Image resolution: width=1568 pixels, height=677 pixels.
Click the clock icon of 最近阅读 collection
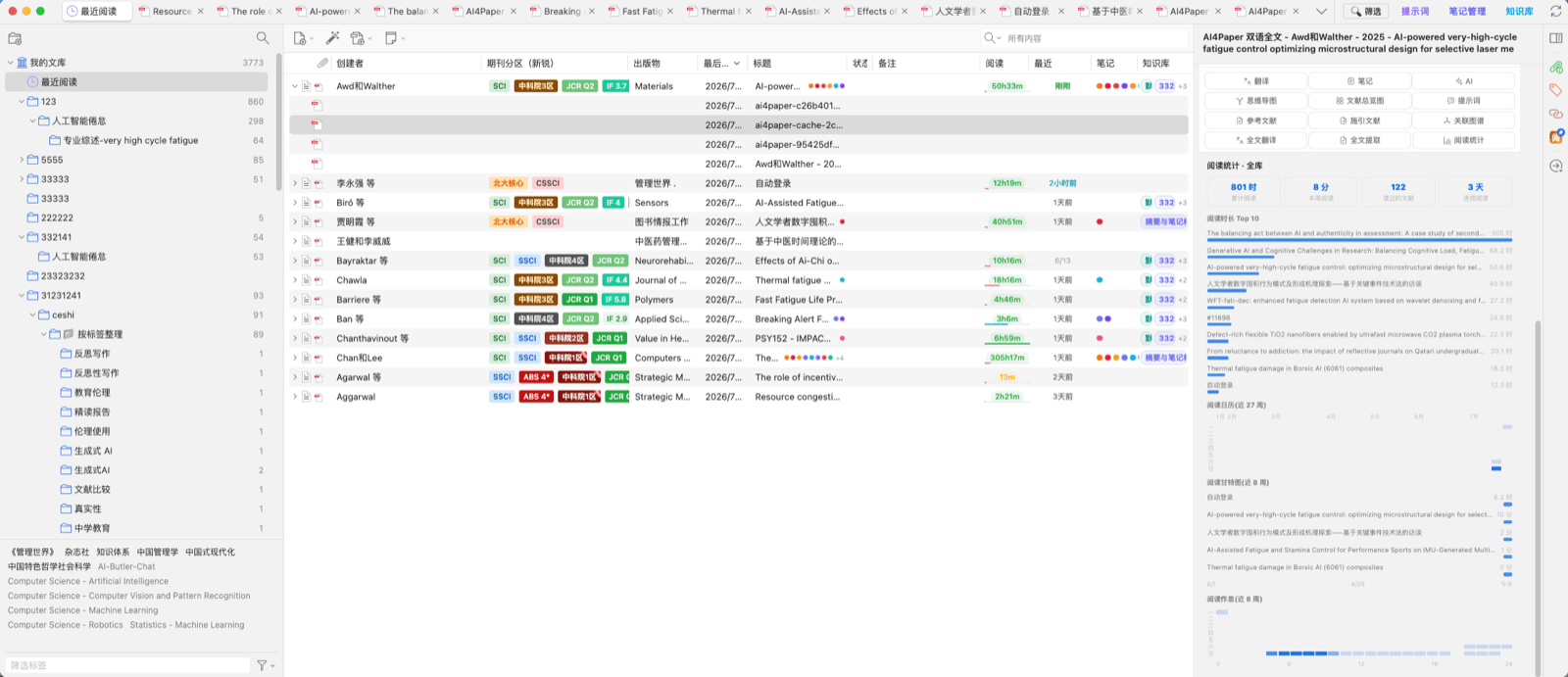tap(33, 82)
